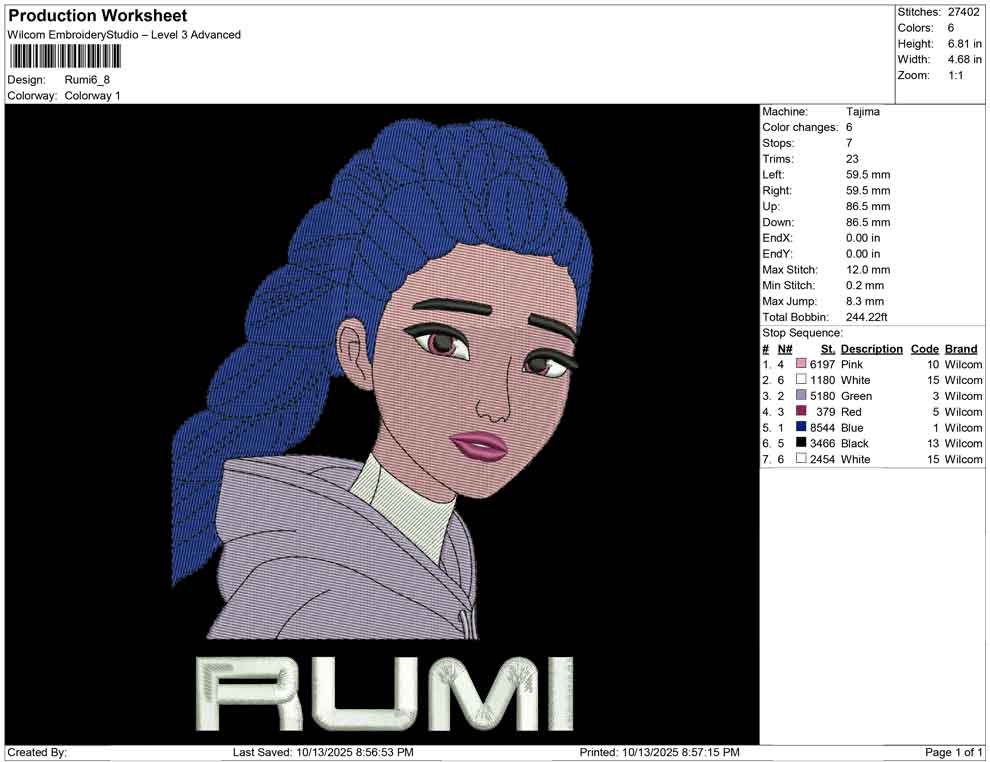Click the Code column header
The width and height of the screenshot is (990, 762).
tap(924, 349)
